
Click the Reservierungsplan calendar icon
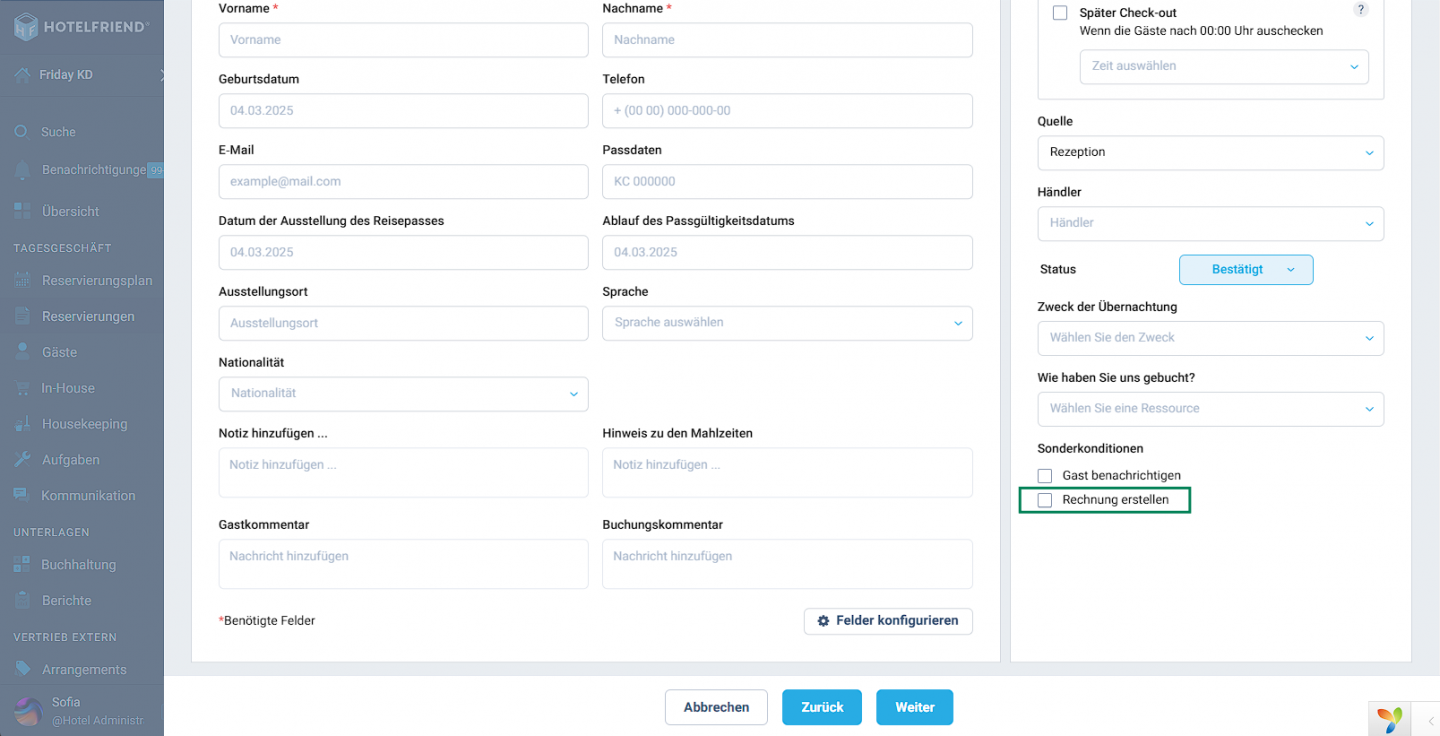(x=22, y=280)
